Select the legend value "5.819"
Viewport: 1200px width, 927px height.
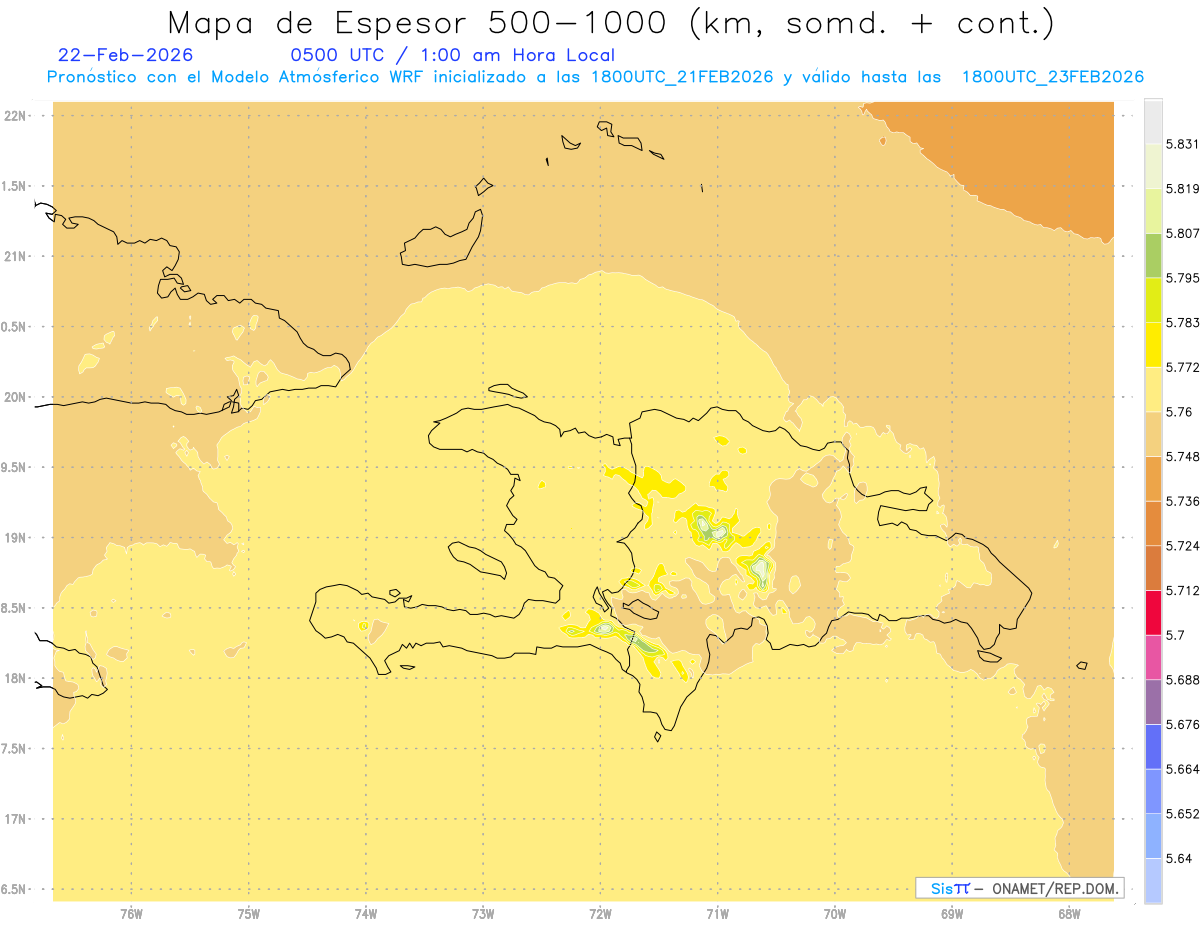click(1183, 189)
